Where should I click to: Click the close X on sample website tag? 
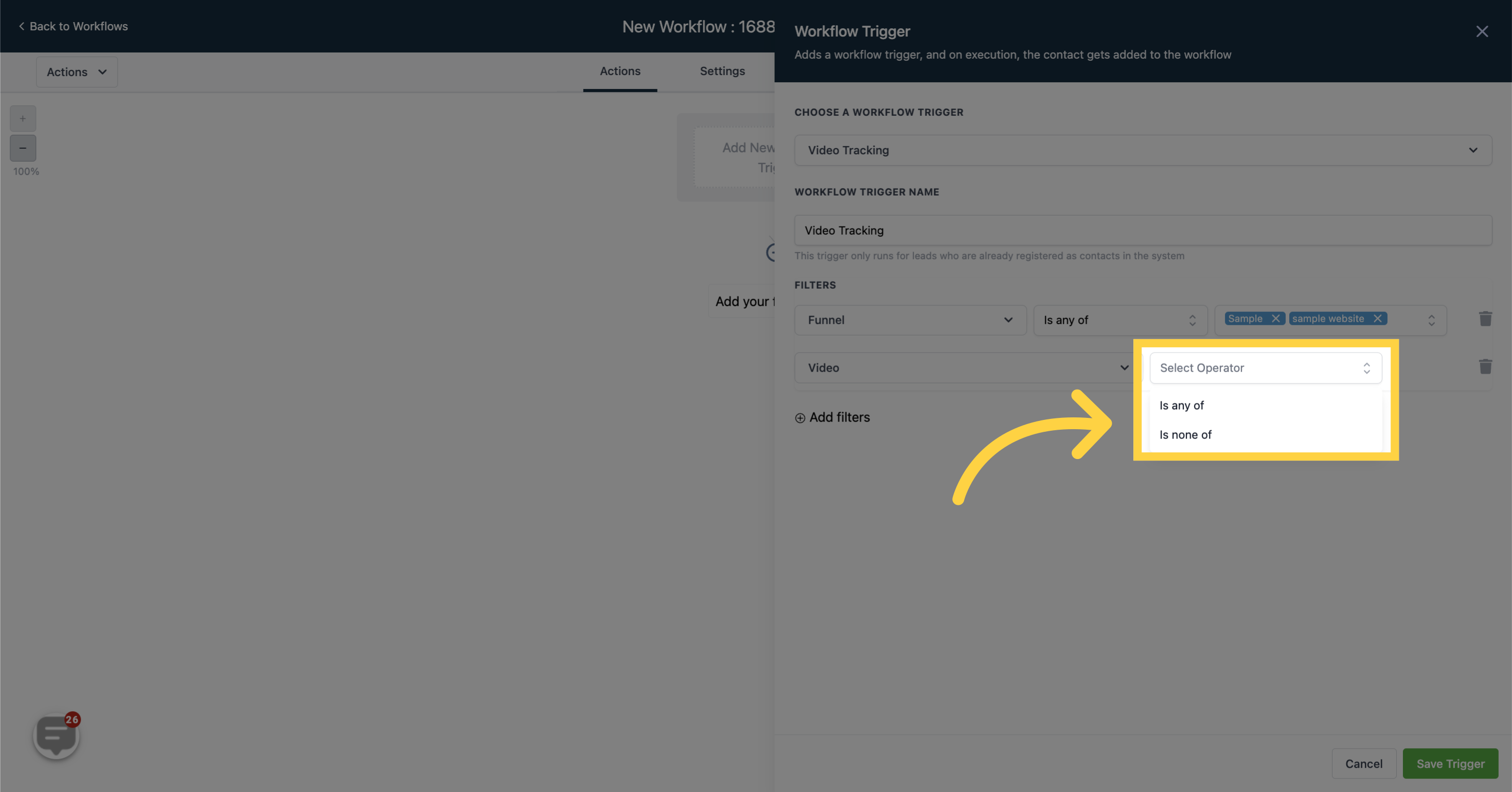coord(1378,319)
